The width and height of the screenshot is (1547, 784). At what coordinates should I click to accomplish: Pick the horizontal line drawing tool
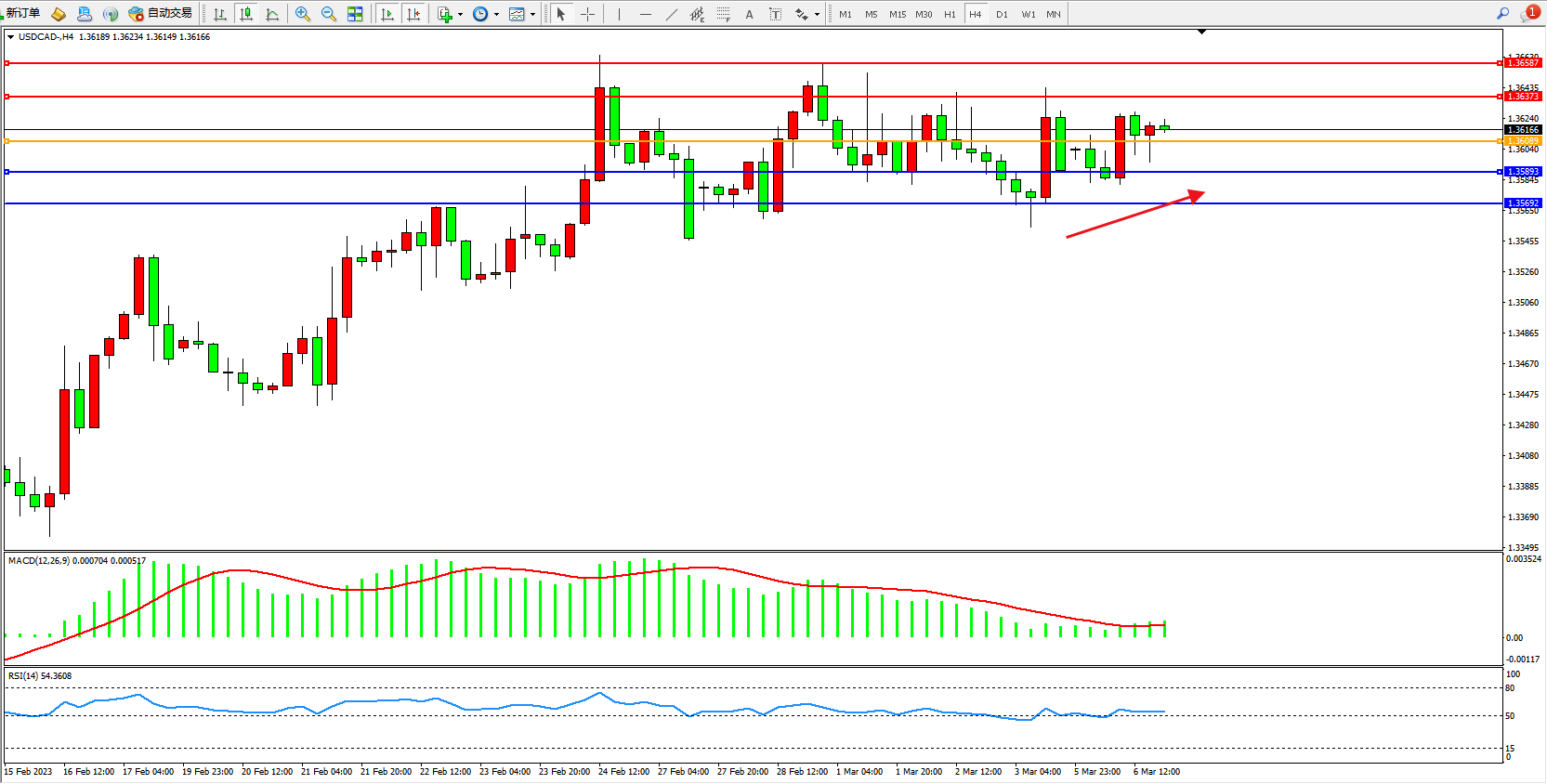(x=646, y=14)
